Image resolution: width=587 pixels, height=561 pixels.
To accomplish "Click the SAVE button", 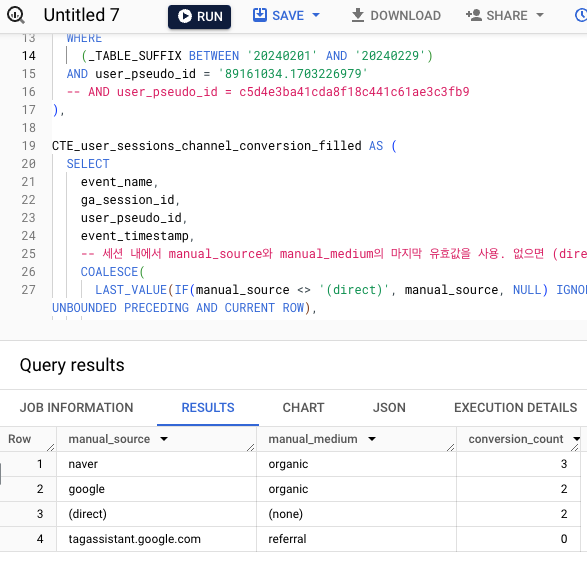I will coord(279,15).
